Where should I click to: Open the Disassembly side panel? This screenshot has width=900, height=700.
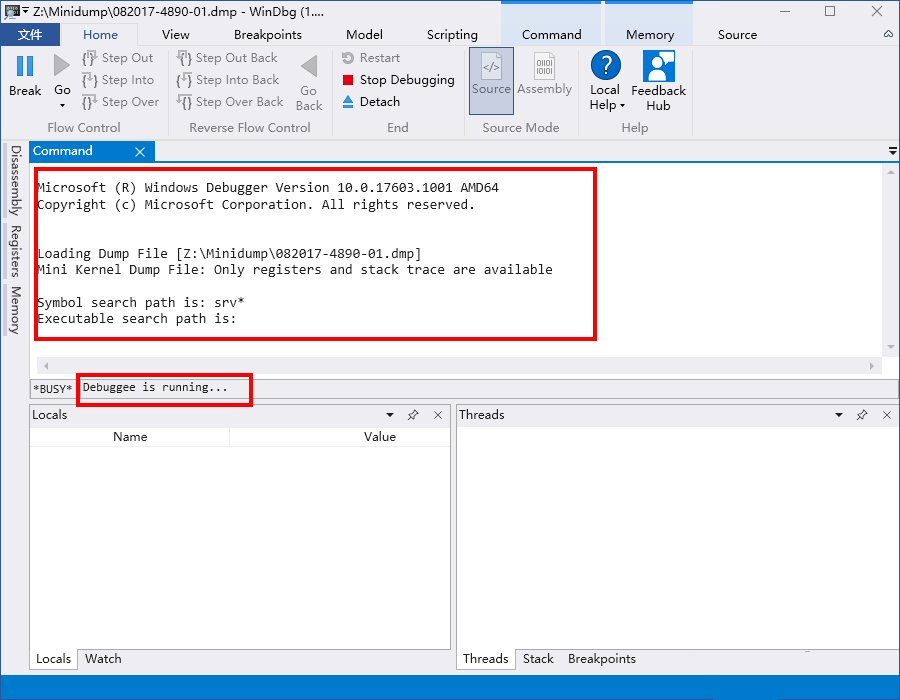pyautogui.click(x=15, y=180)
